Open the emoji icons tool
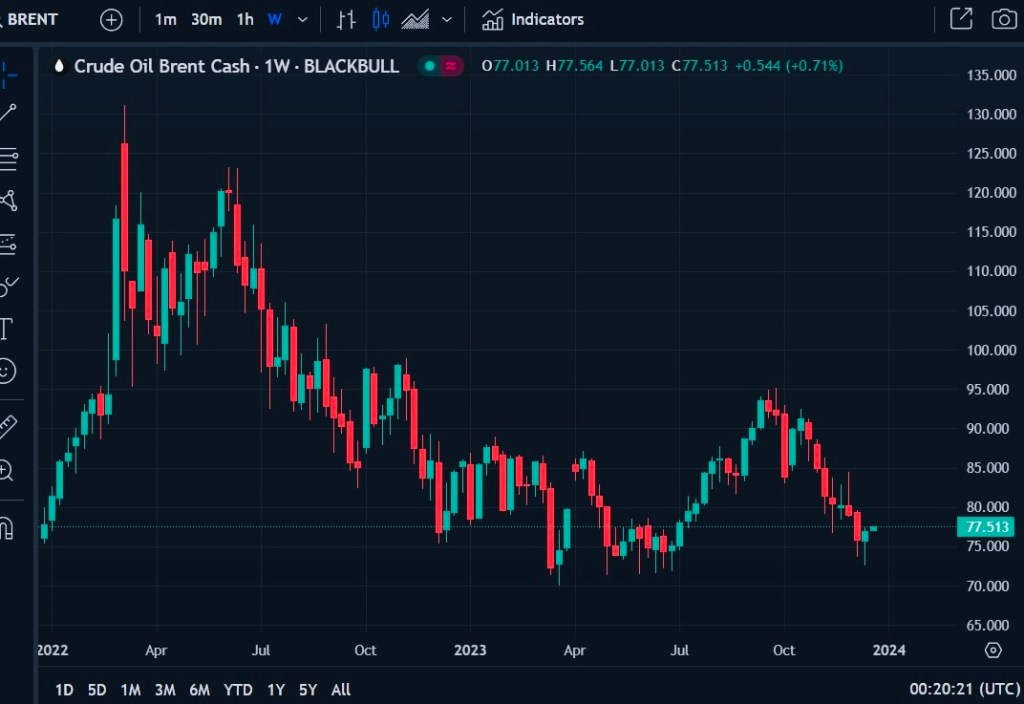Viewport: 1024px width, 704px height. 7,371
